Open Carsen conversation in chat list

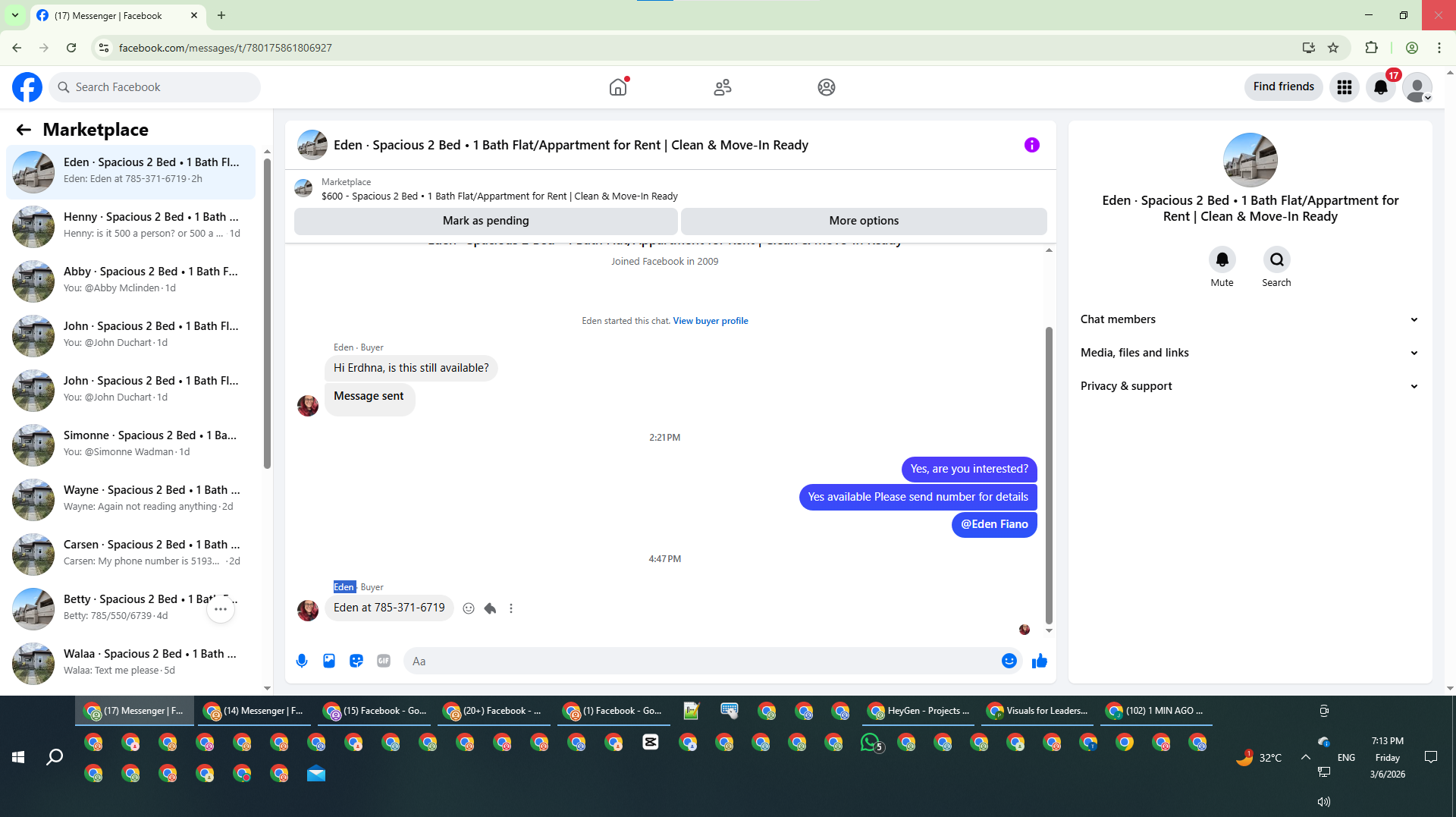point(131,554)
